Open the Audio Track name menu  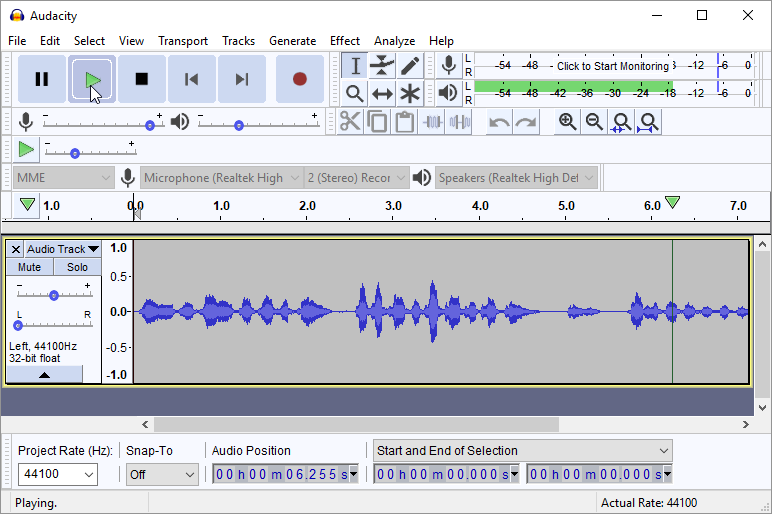62,249
